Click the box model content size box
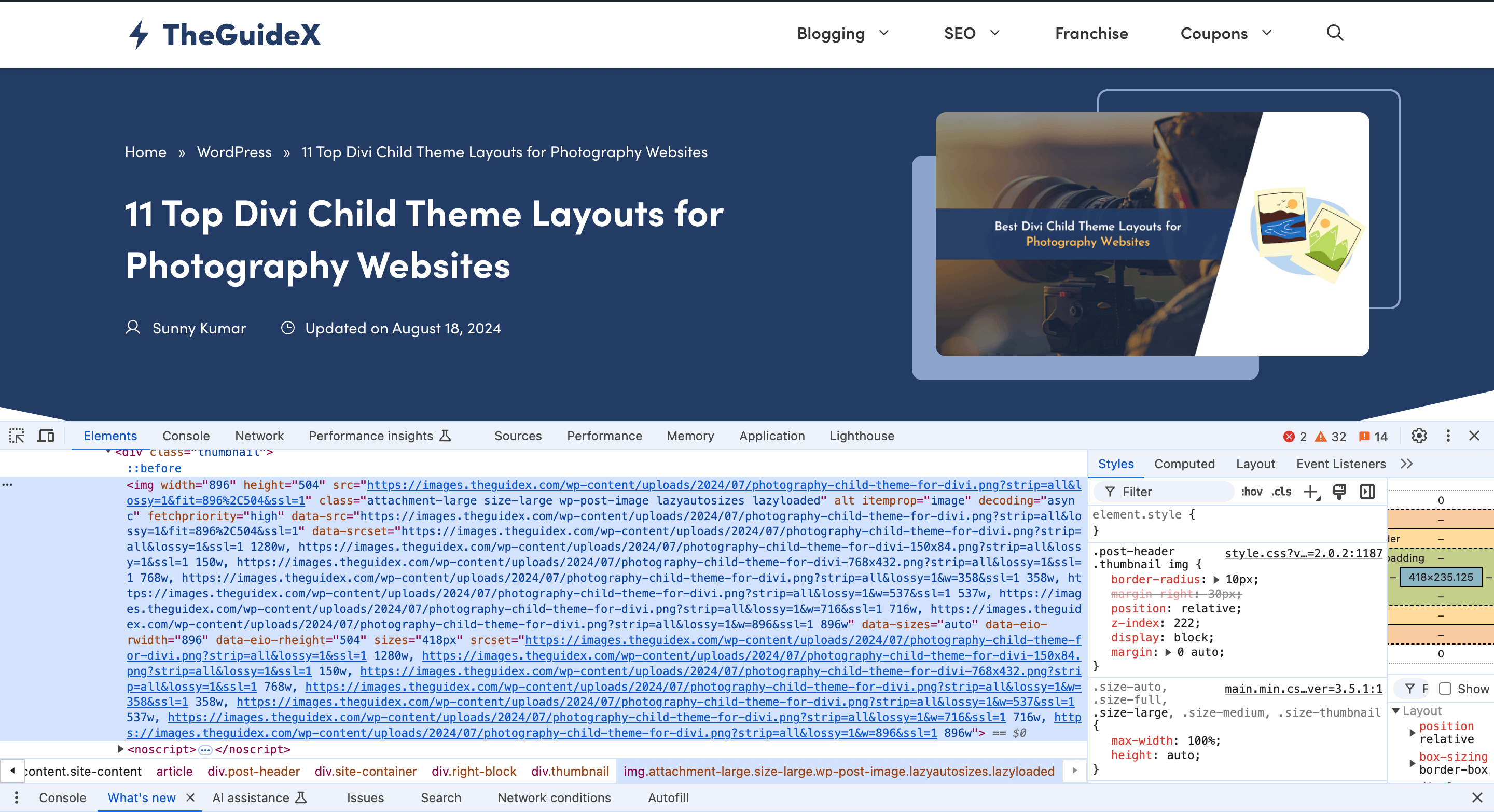1494x812 pixels. point(1441,577)
